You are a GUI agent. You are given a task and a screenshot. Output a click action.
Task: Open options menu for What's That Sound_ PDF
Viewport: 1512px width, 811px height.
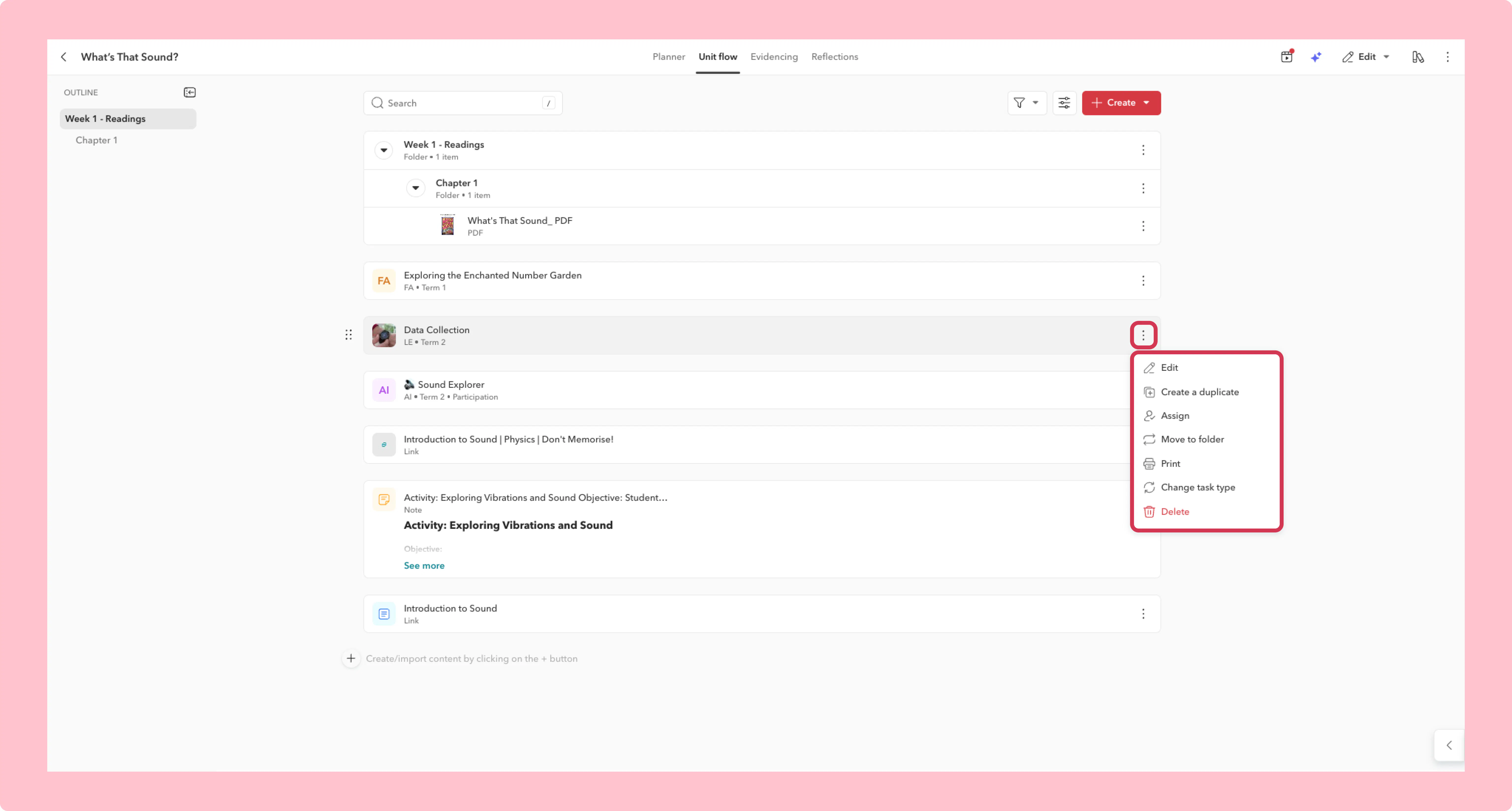[1143, 226]
